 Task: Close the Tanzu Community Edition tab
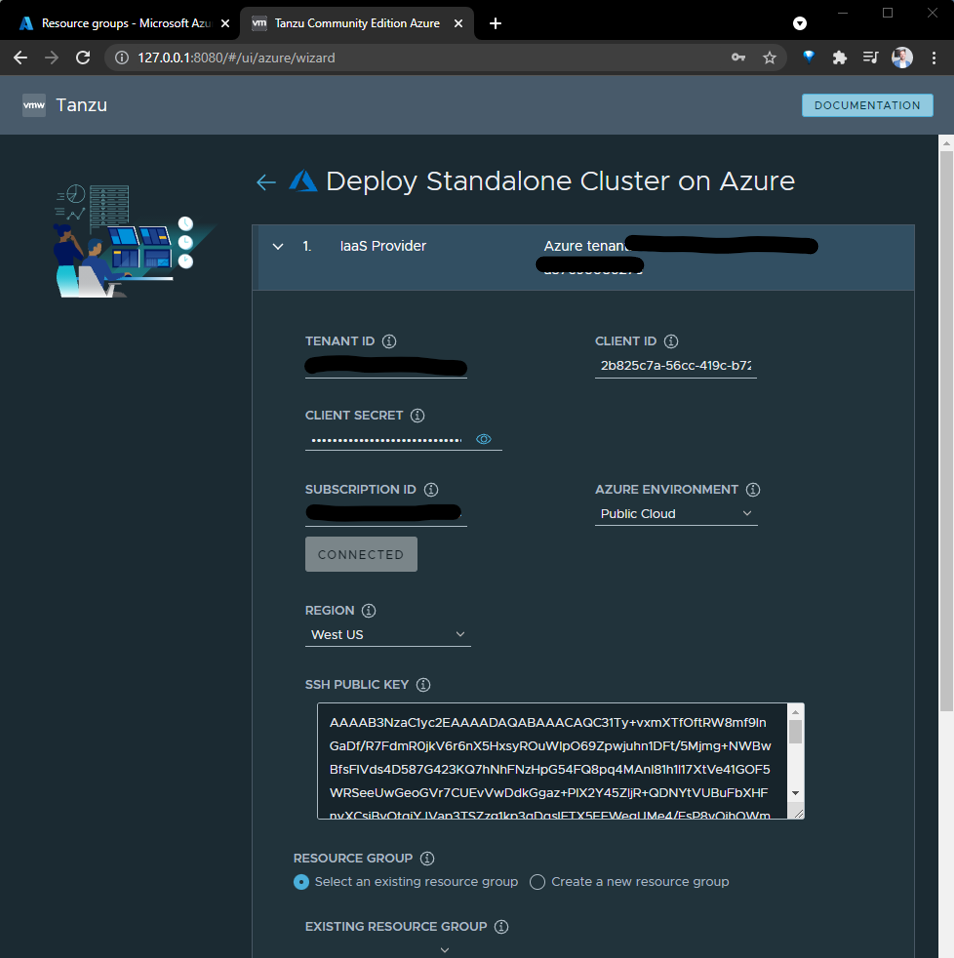[x=458, y=23]
